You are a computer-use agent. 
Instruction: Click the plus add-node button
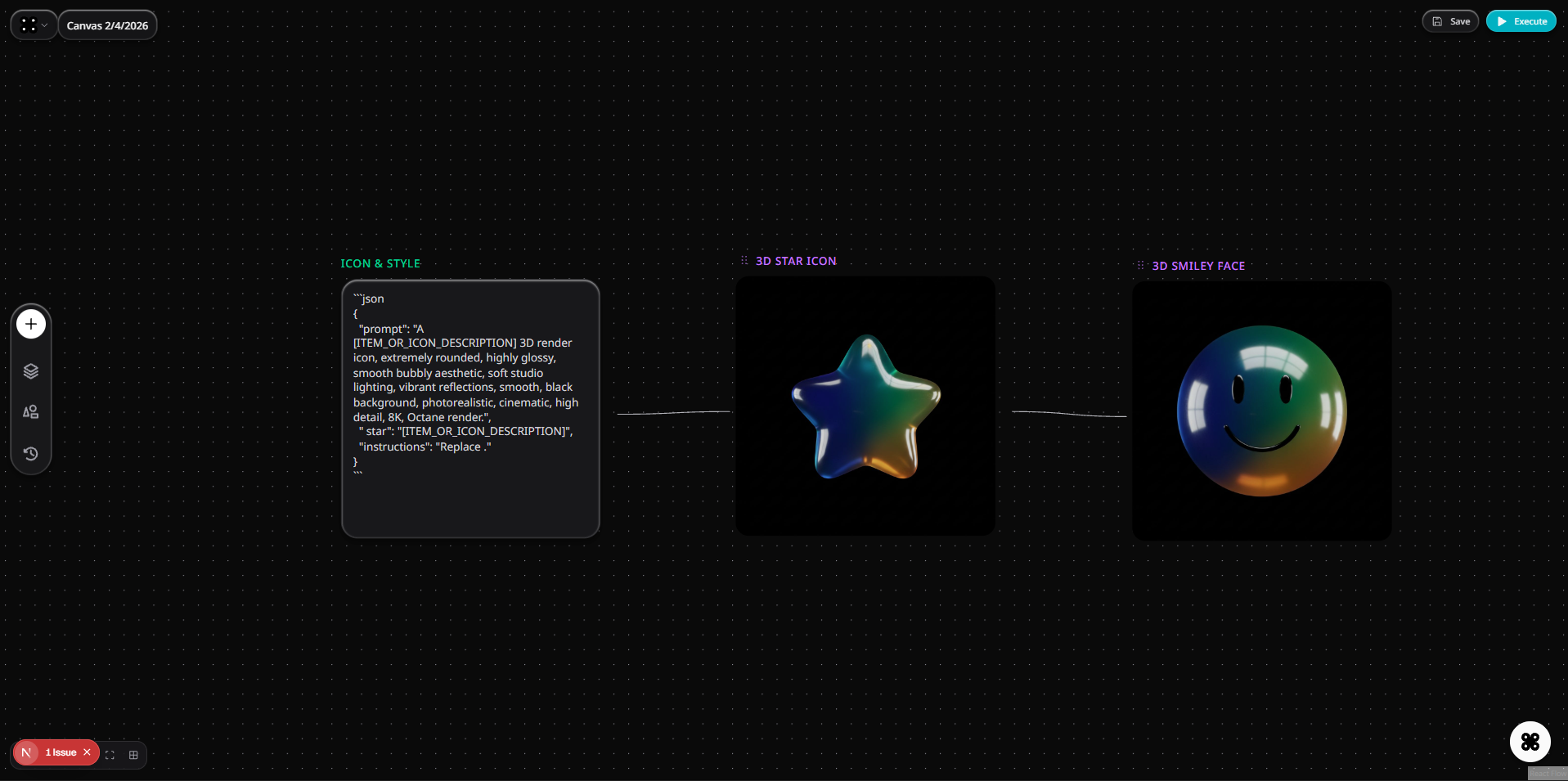coord(31,324)
